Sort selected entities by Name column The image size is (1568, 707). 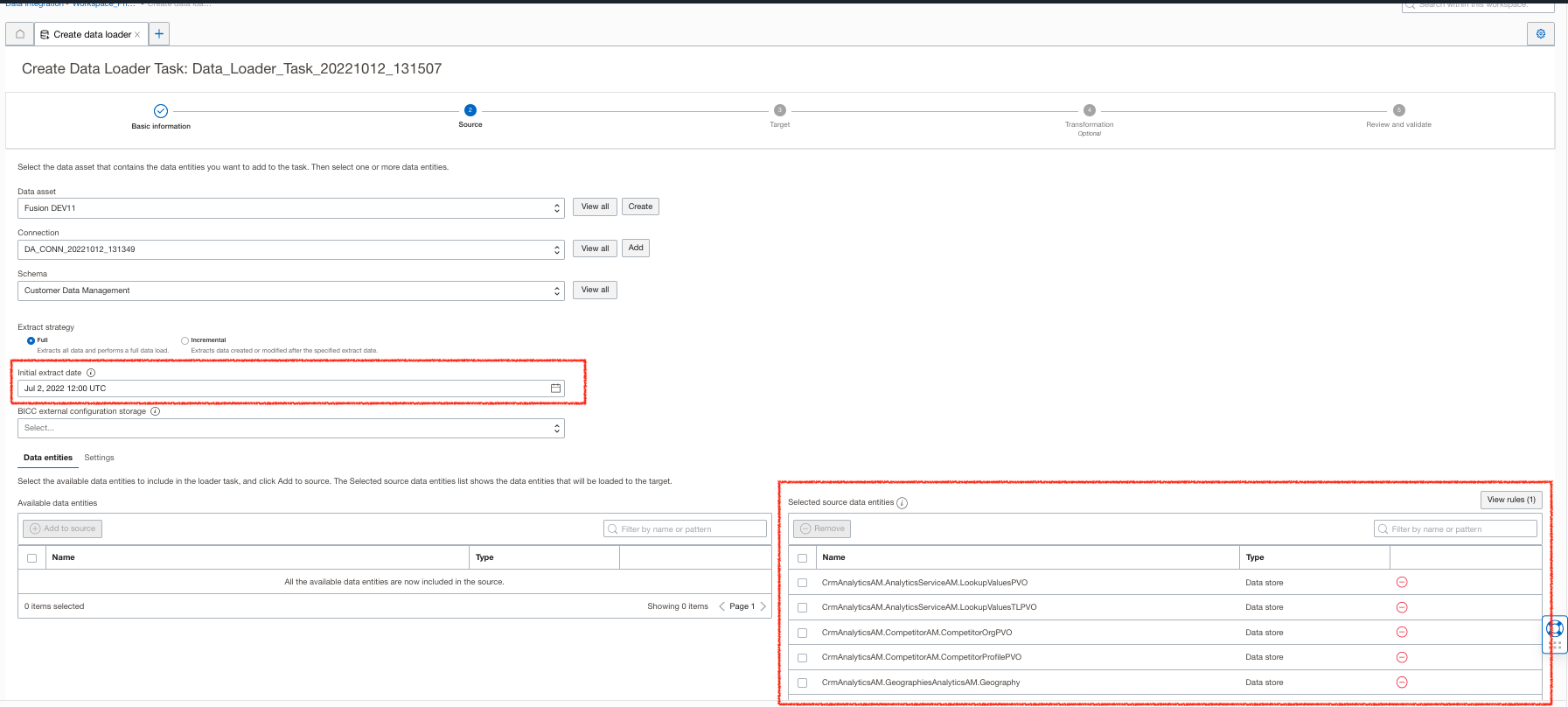(833, 557)
